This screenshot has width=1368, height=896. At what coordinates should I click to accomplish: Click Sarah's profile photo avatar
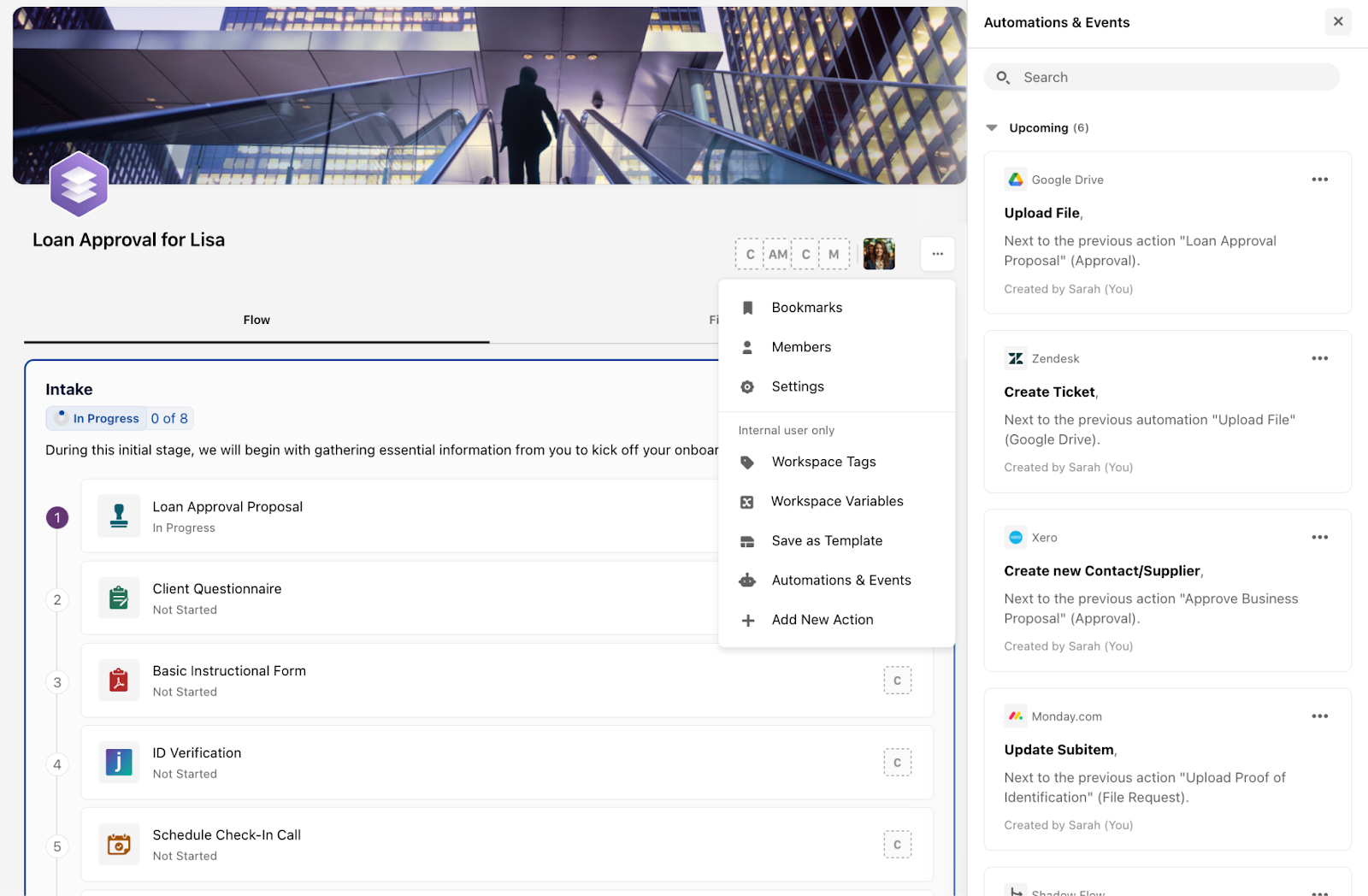[879, 254]
